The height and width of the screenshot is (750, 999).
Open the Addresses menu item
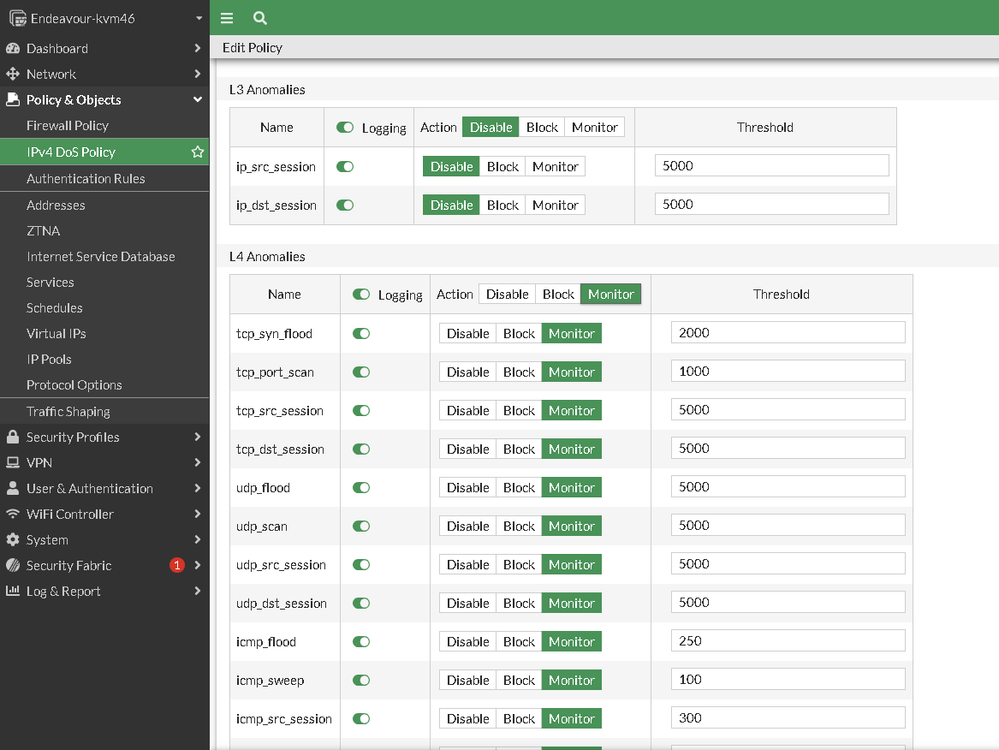(x=56, y=205)
